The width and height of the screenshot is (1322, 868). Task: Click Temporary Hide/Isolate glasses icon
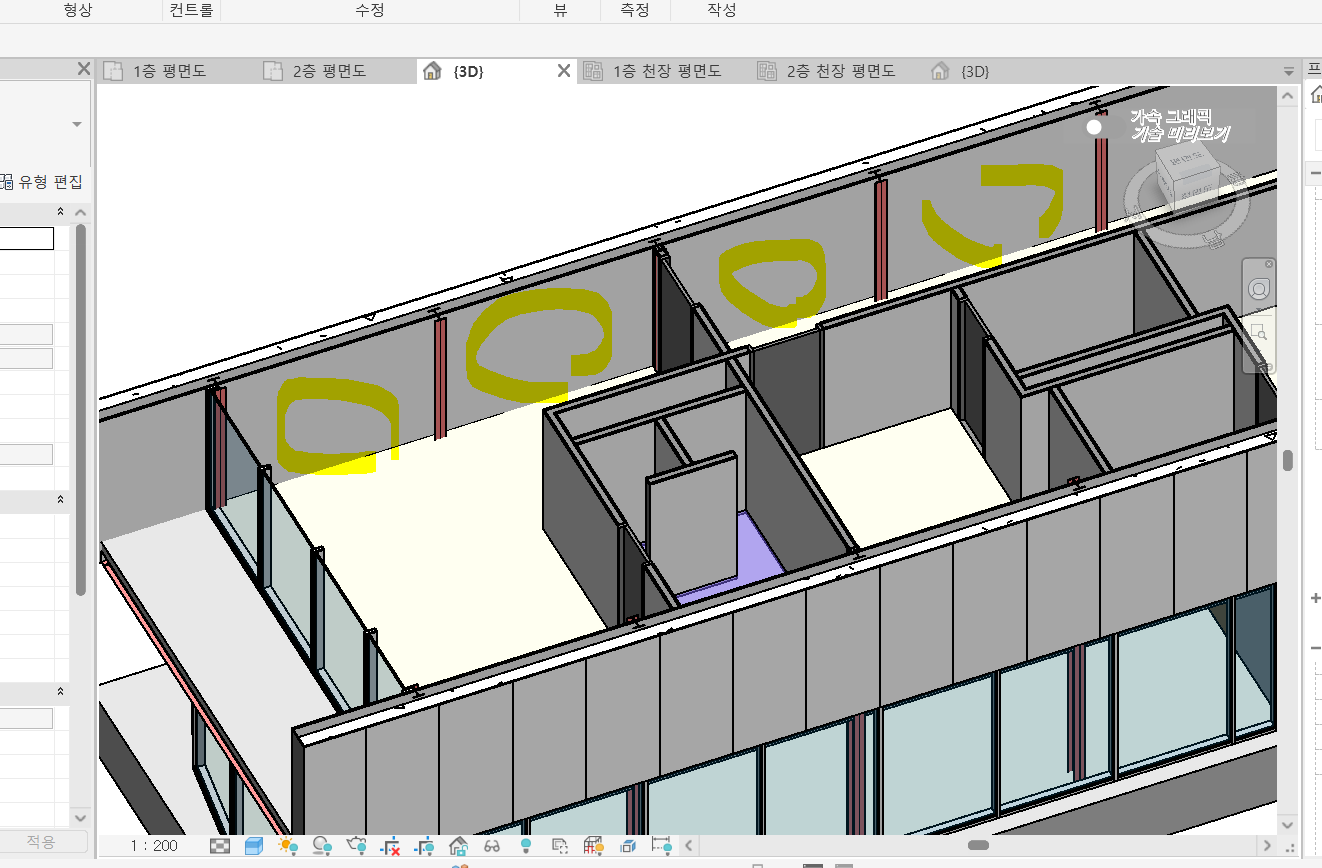click(x=492, y=846)
